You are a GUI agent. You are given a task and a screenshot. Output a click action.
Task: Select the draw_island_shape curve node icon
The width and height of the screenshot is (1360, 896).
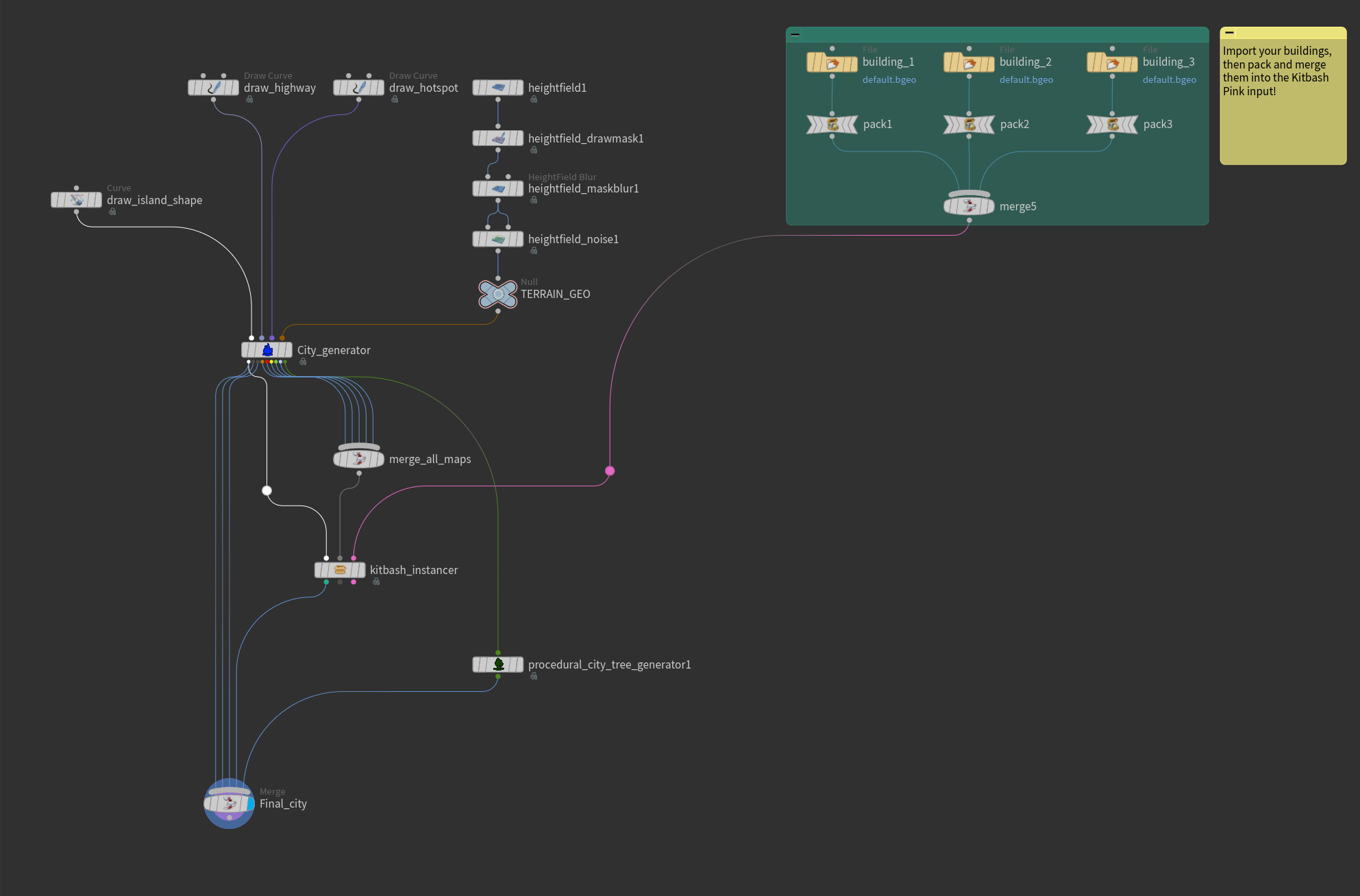click(x=77, y=200)
